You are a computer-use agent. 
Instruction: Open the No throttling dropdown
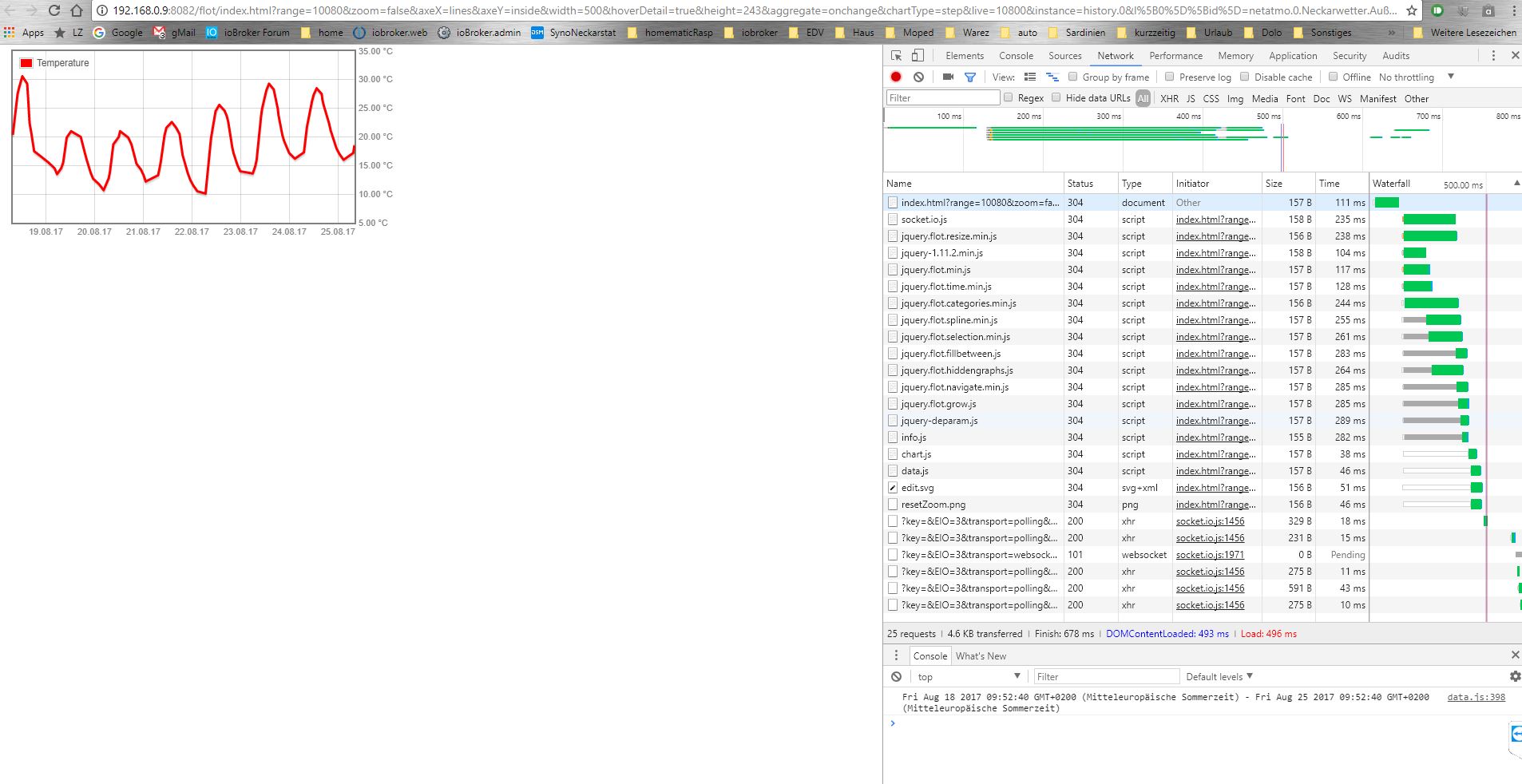pyautogui.click(x=1417, y=77)
